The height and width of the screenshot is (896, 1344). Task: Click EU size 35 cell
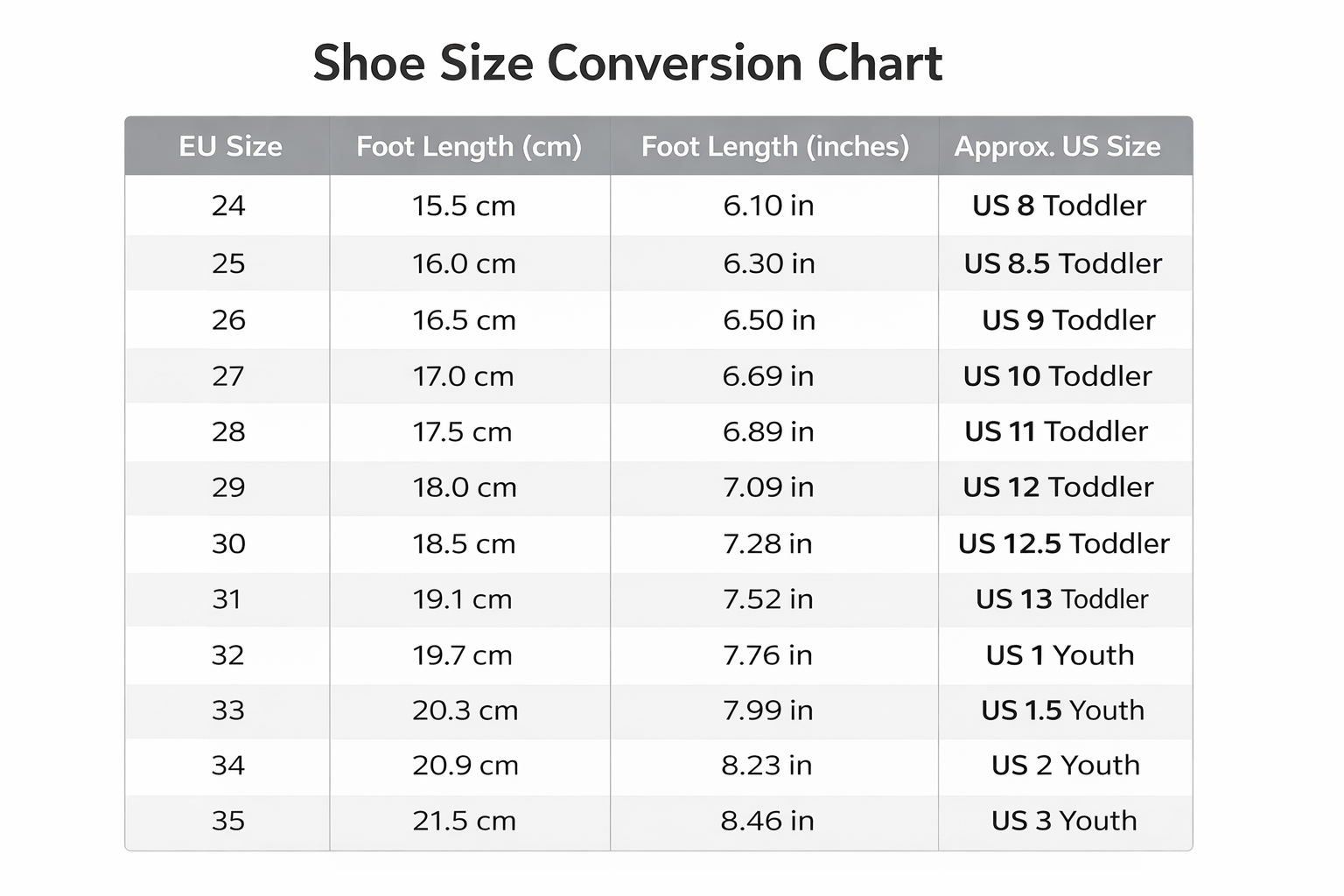pyautogui.click(x=228, y=821)
